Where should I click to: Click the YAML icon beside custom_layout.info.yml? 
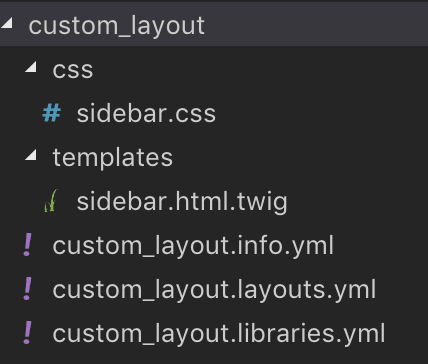tap(28, 245)
